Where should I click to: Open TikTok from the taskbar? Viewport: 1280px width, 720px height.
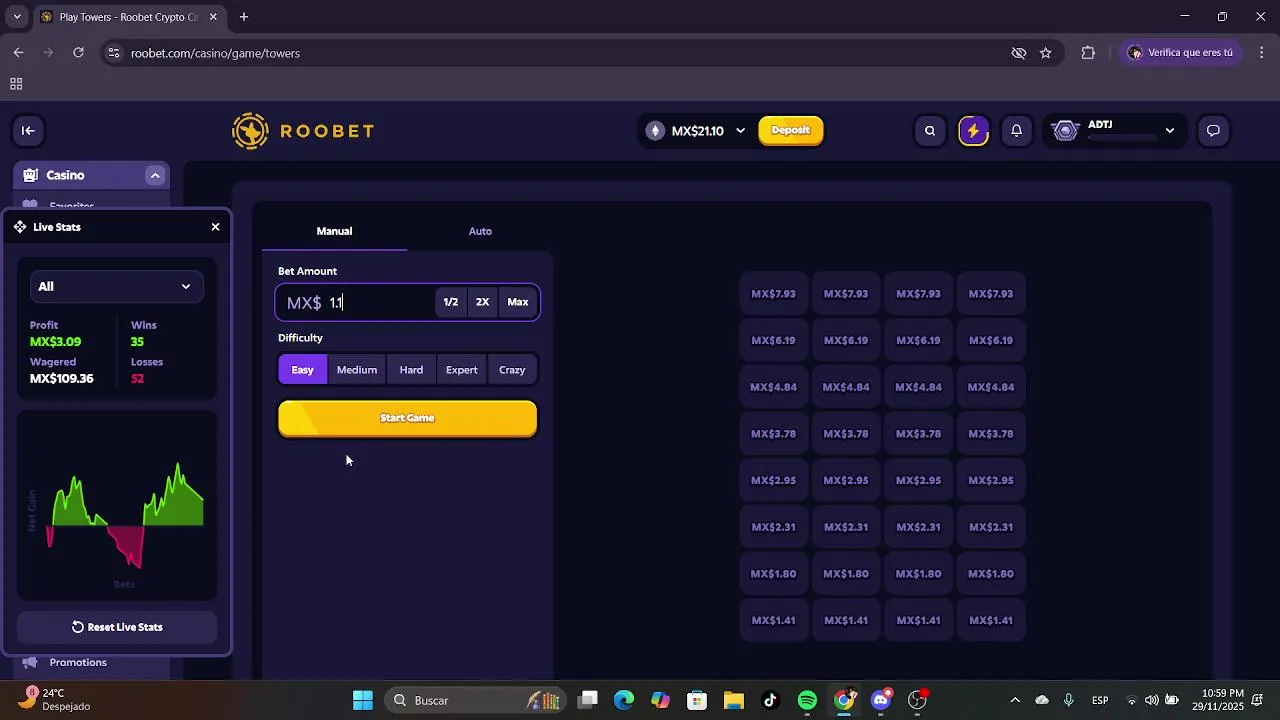coord(770,700)
